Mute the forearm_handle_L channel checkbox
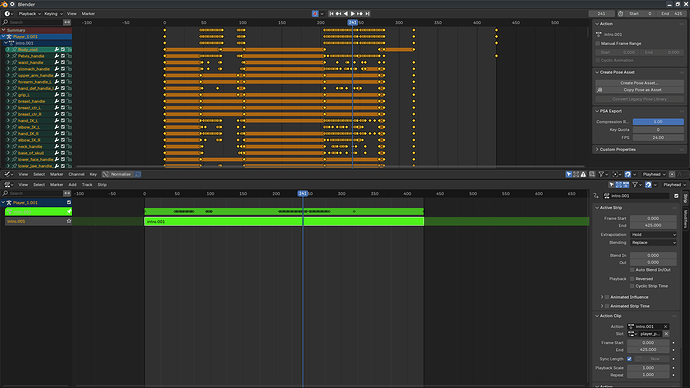The image size is (690, 388). [x=63, y=82]
